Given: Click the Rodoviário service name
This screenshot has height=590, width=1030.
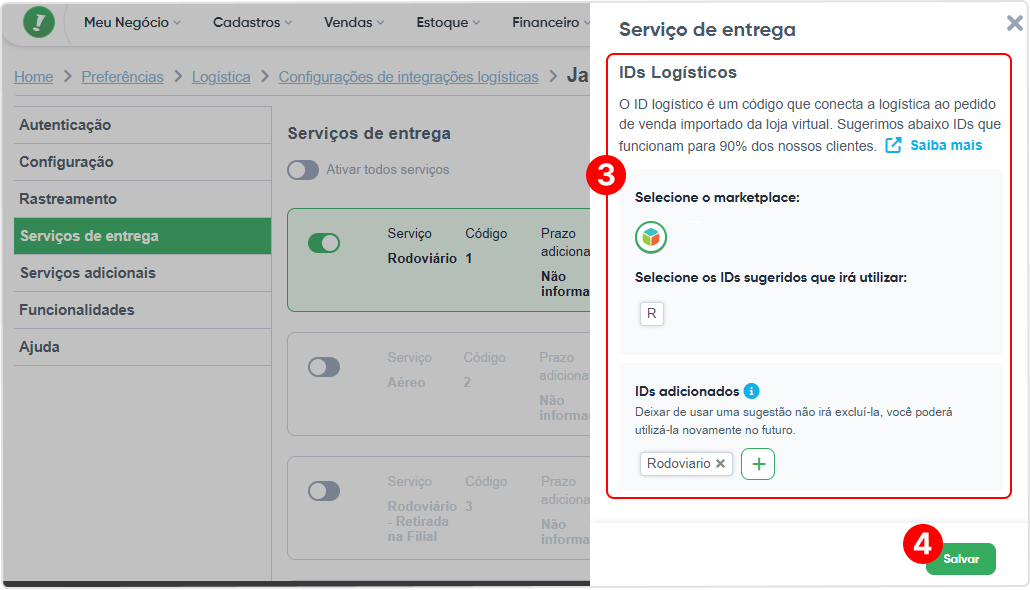Looking at the screenshot, I should coord(422,258).
